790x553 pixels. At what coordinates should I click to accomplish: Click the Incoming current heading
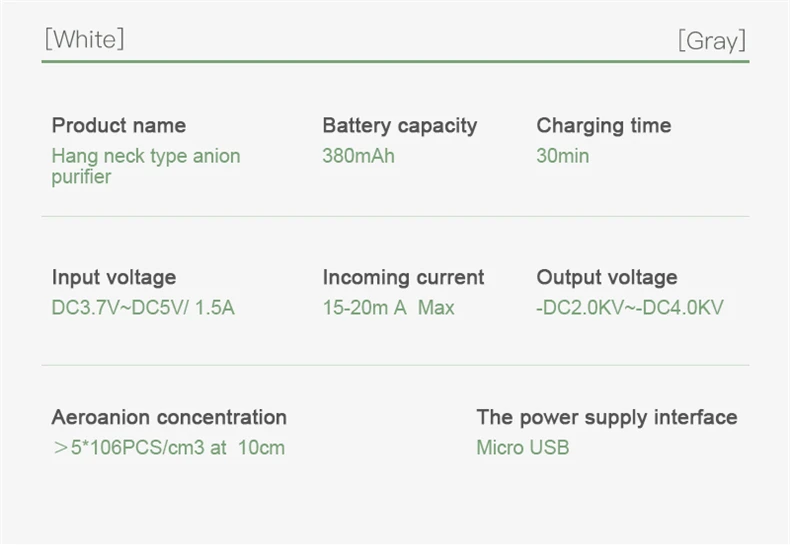pyautogui.click(x=403, y=277)
